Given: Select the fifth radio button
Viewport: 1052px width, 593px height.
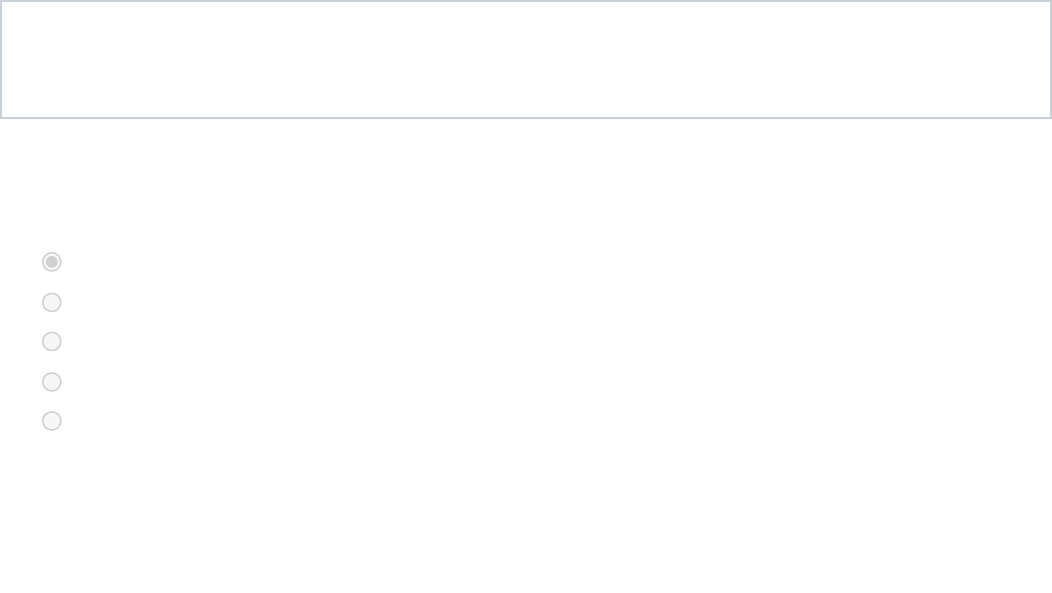Looking at the screenshot, I should point(52,421).
